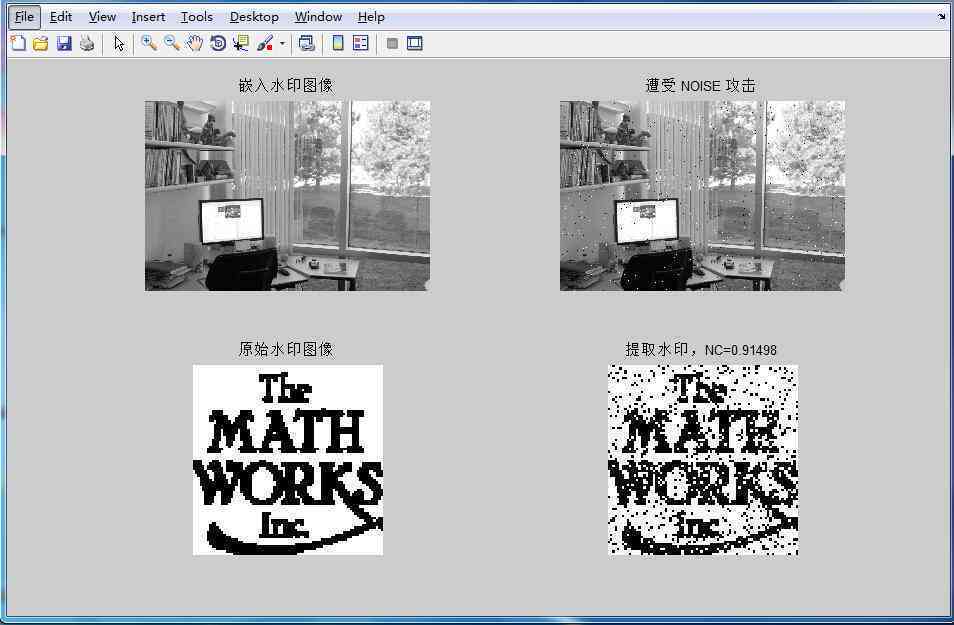This screenshot has width=954, height=625.
Task: Open the File menu
Action: pos(24,17)
